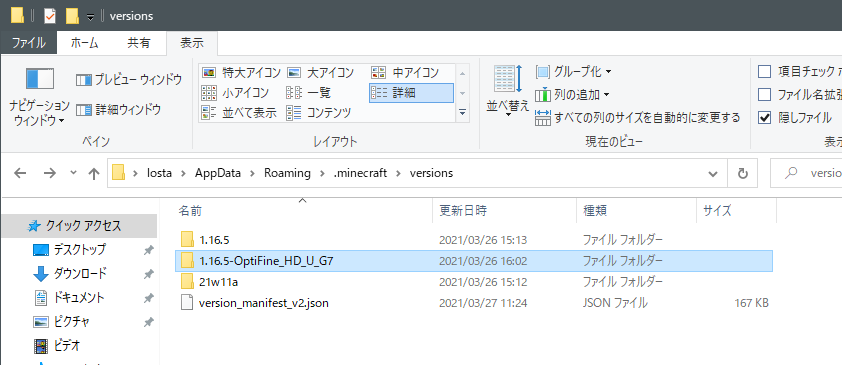Open the Group by (グループ化) dropdown

574,71
